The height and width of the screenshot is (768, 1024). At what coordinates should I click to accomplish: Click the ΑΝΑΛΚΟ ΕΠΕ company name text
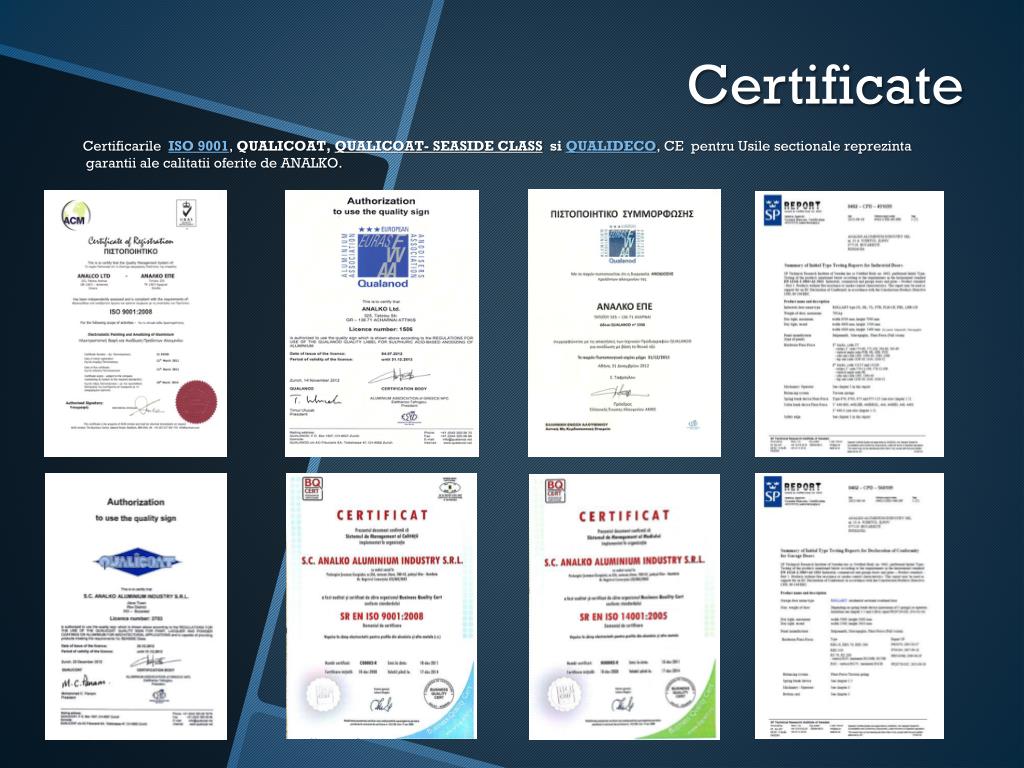click(x=624, y=306)
